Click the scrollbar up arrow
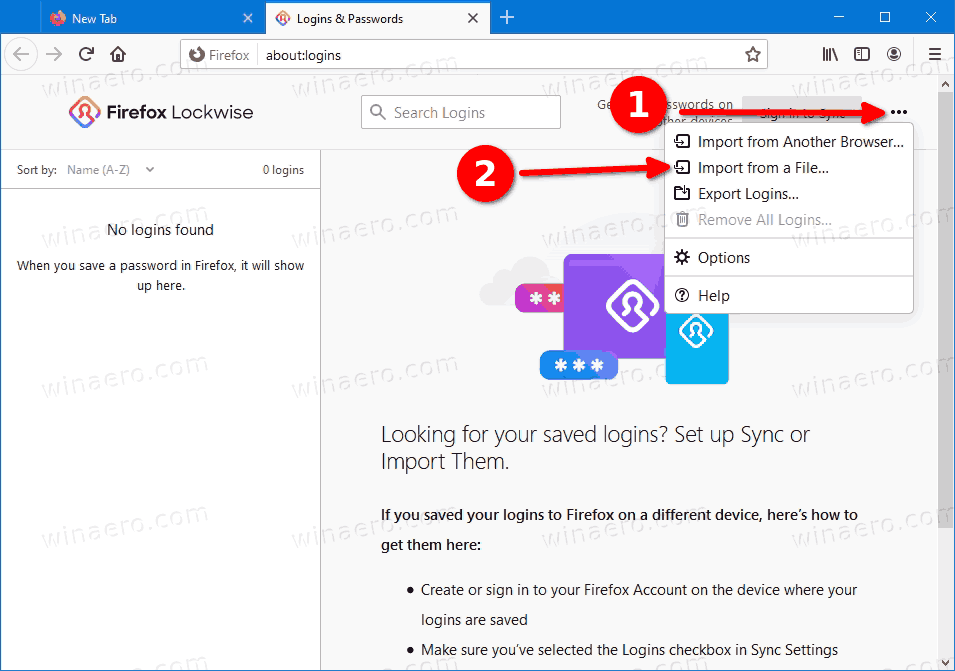This screenshot has width=955, height=671. (945, 84)
